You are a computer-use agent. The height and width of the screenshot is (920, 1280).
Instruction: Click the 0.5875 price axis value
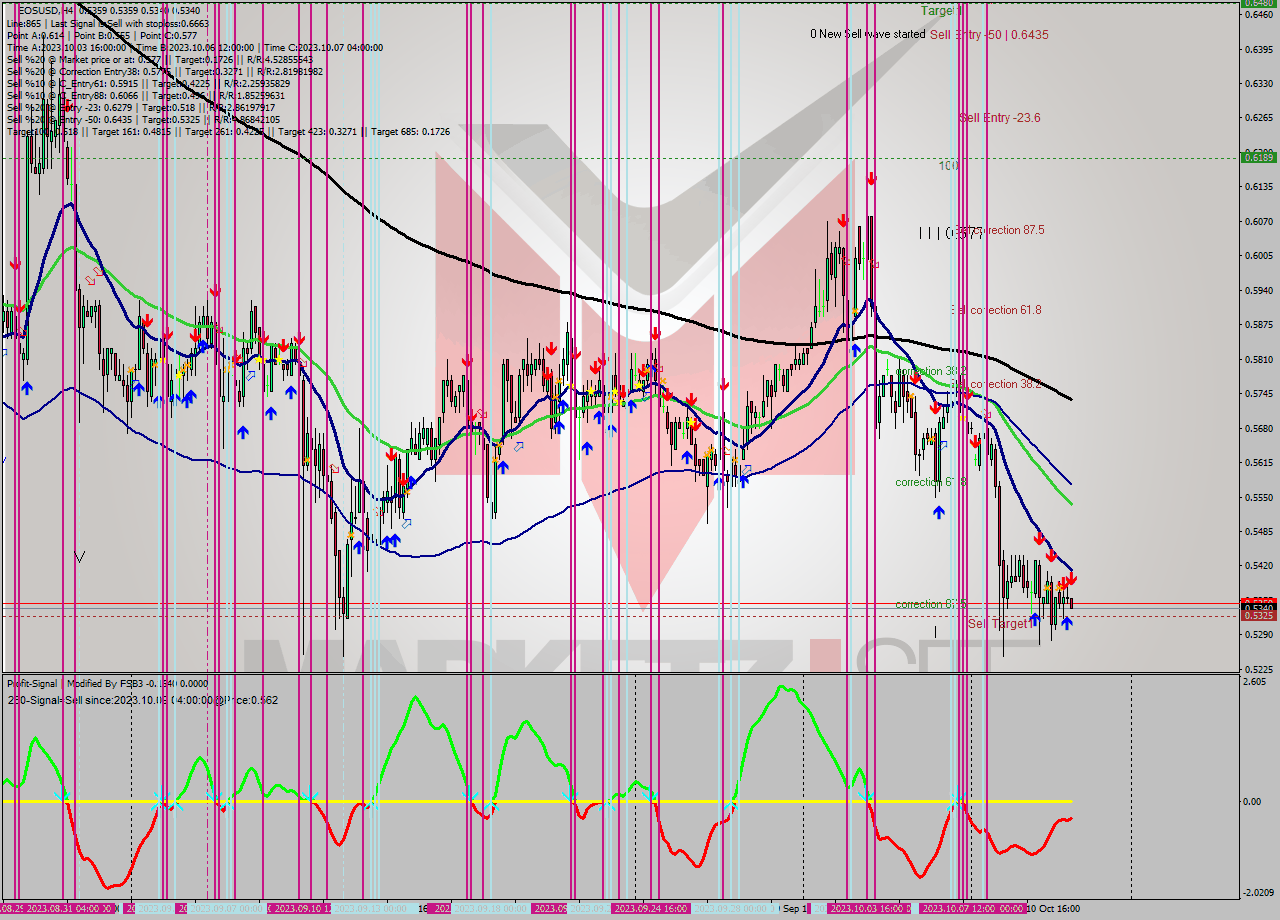click(1258, 325)
